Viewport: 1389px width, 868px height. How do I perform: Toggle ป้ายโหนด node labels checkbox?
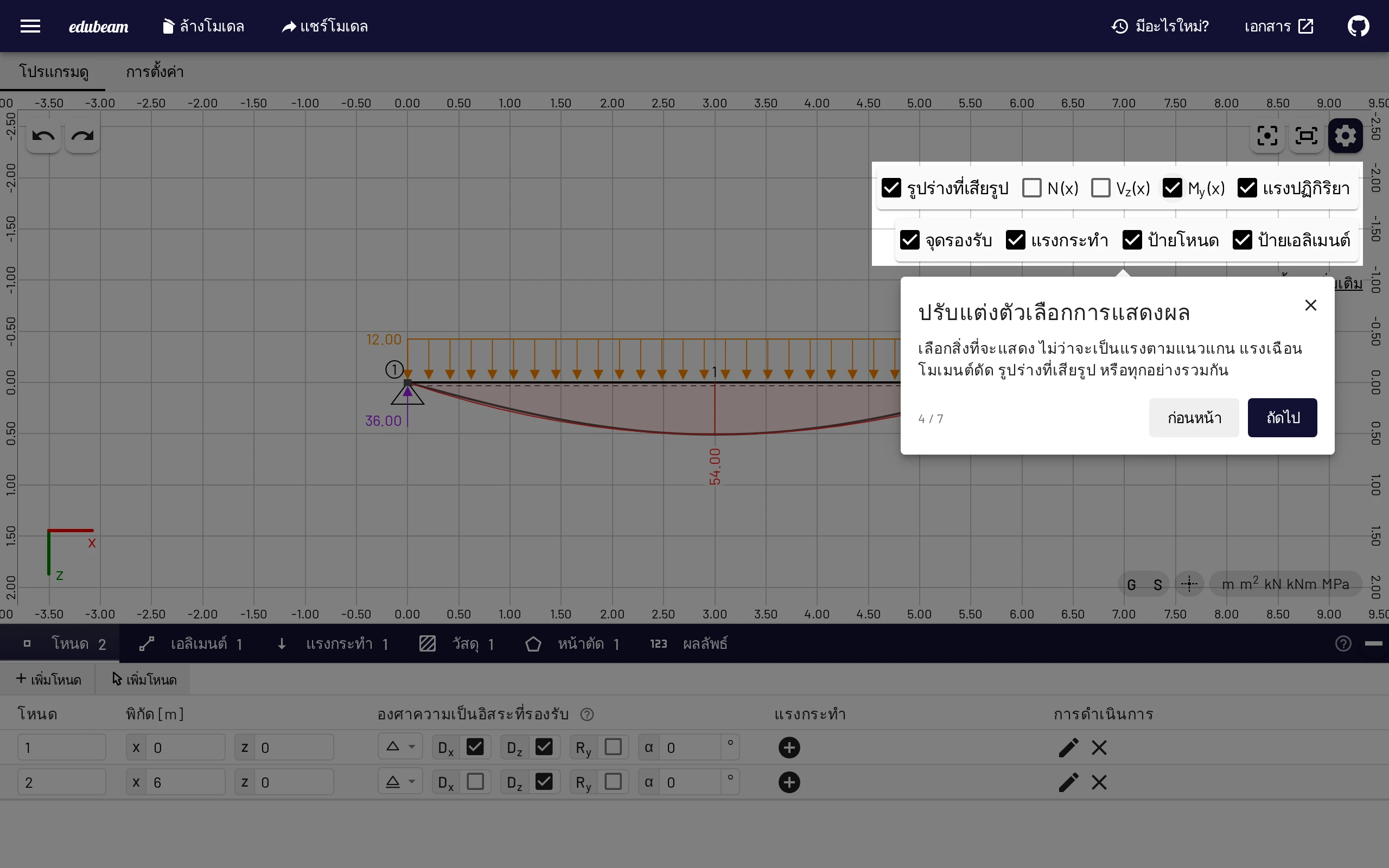point(1132,240)
